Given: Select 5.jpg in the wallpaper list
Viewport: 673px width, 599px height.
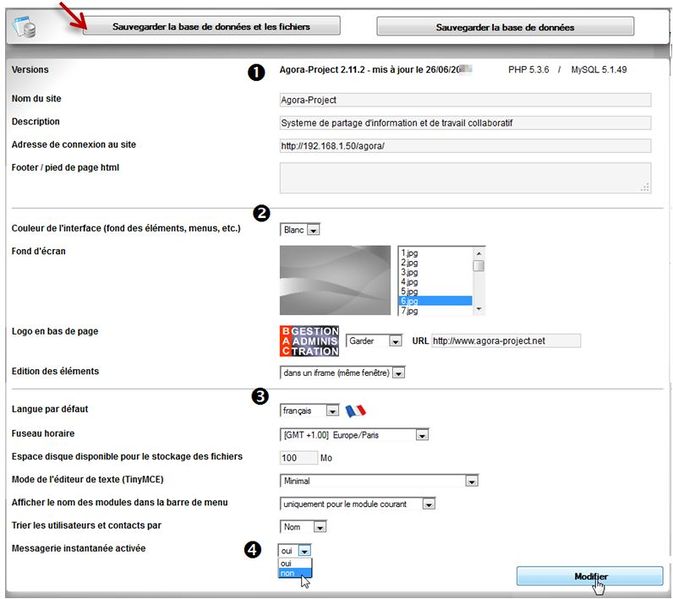Looking at the screenshot, I should pyautogui.click(x=436, y=291).
